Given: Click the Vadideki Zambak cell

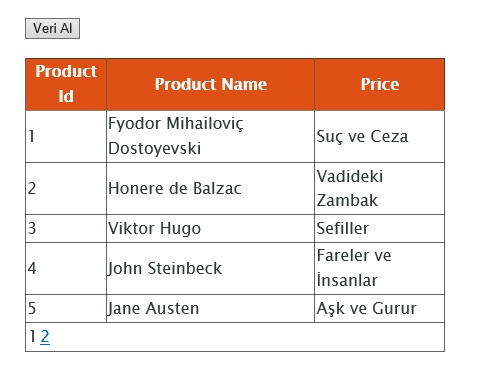Looking at the screenshot, I should click(x=379, y=189).
